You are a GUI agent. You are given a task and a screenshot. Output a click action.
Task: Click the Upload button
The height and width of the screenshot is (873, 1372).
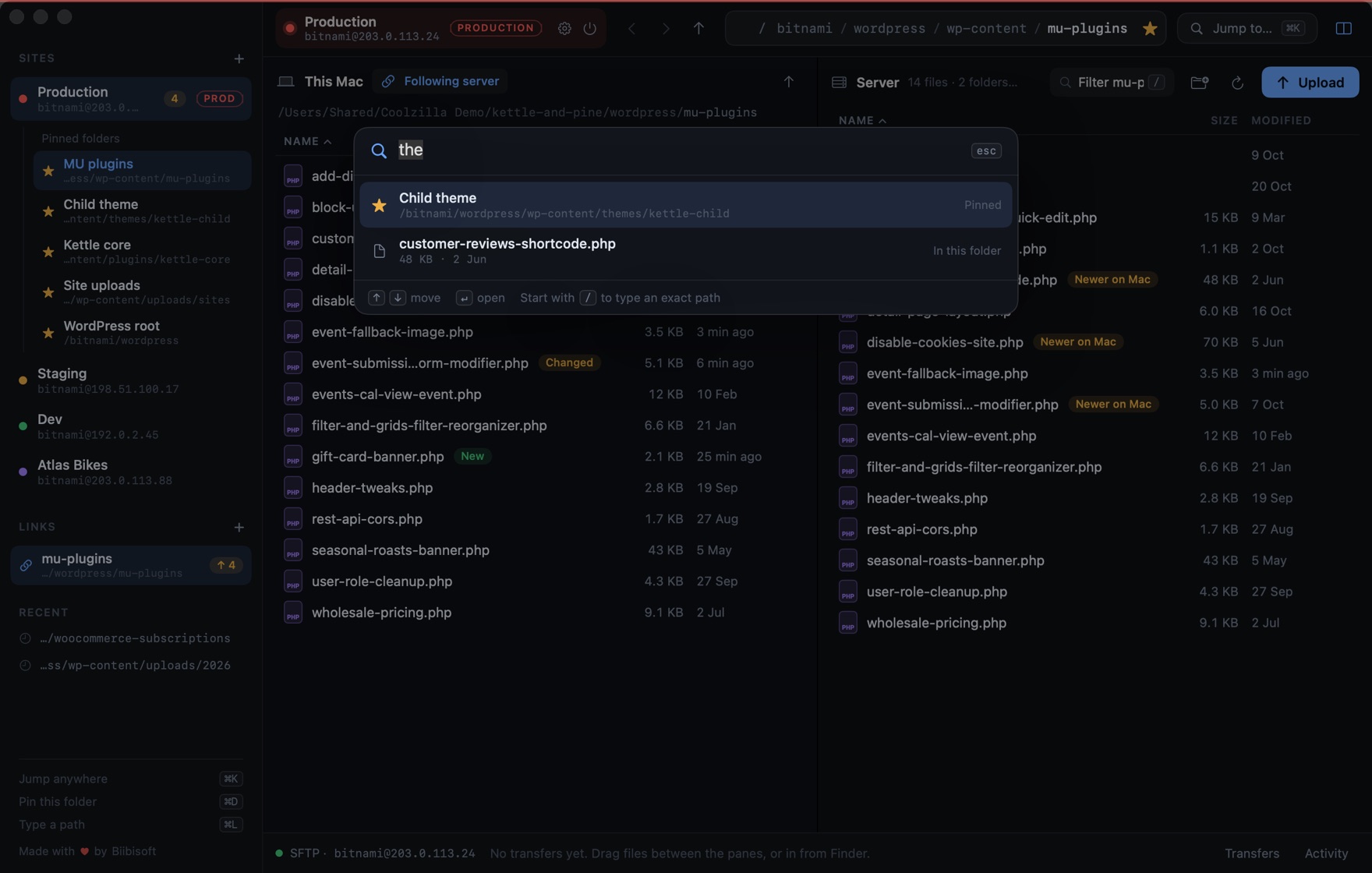[x=1310, y=82]
